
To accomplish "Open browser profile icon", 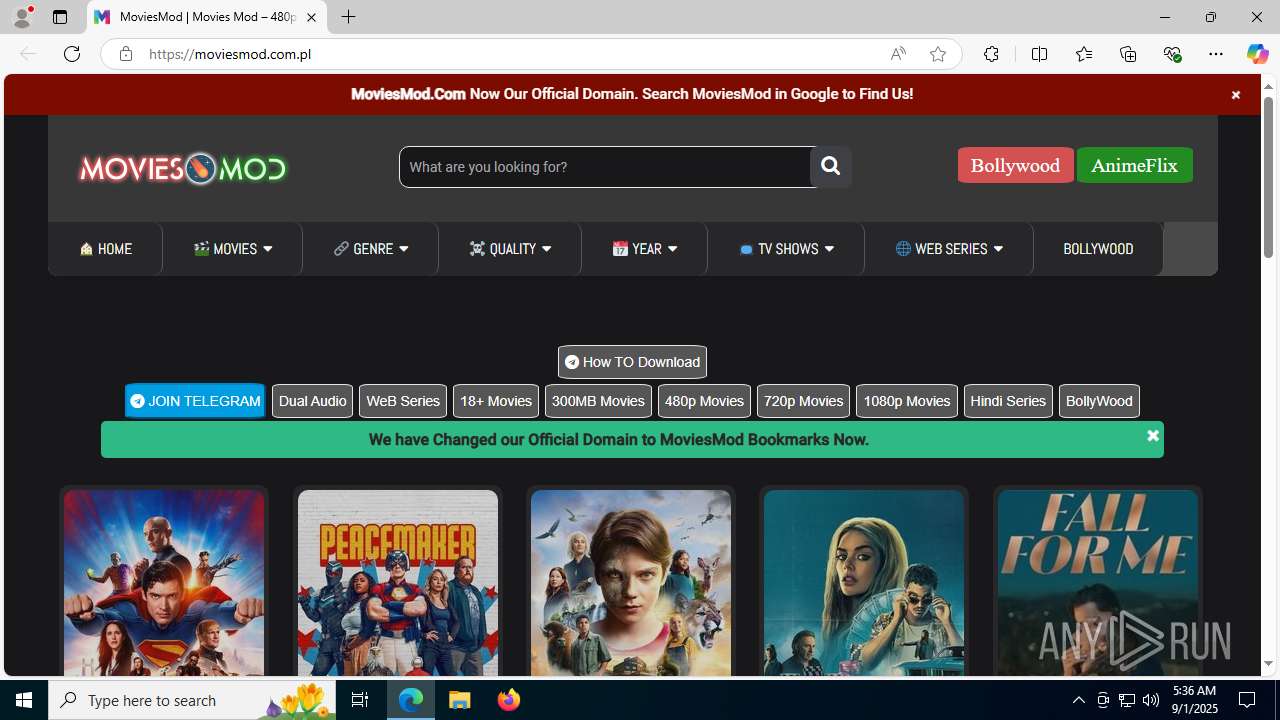I will pyautogui.click(x=22, y=17).
